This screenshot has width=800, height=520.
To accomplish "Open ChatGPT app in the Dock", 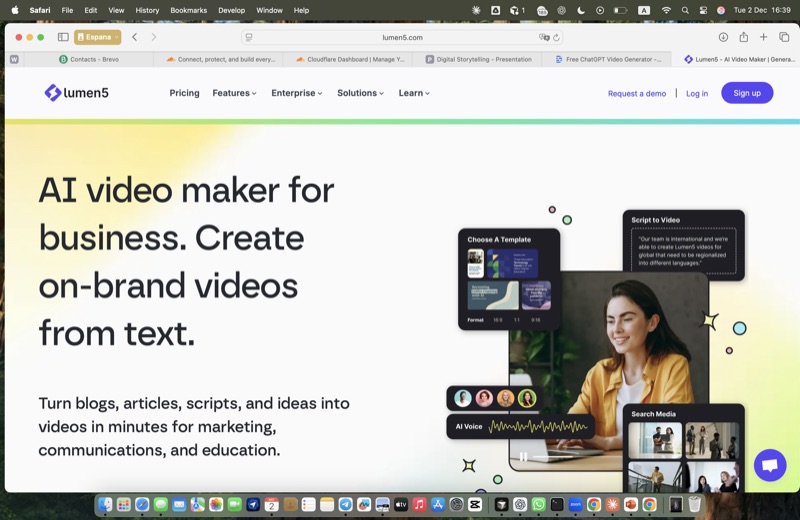I will tap(520, 505).
